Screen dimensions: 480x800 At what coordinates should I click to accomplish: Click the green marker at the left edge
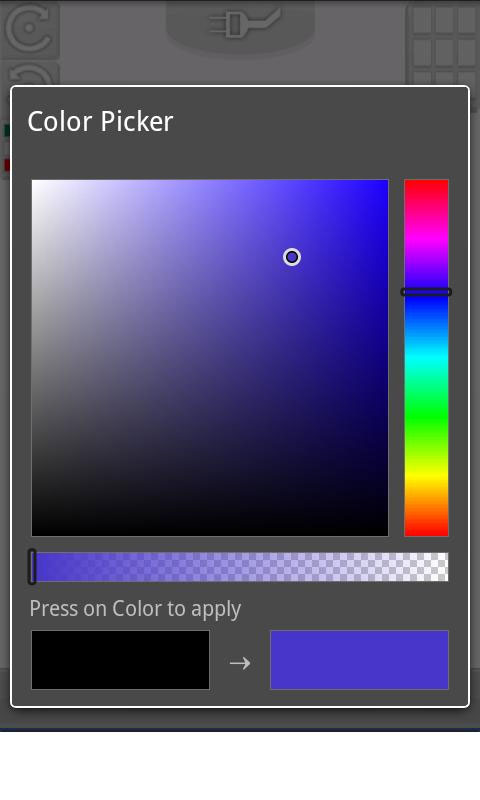[7, 131]
